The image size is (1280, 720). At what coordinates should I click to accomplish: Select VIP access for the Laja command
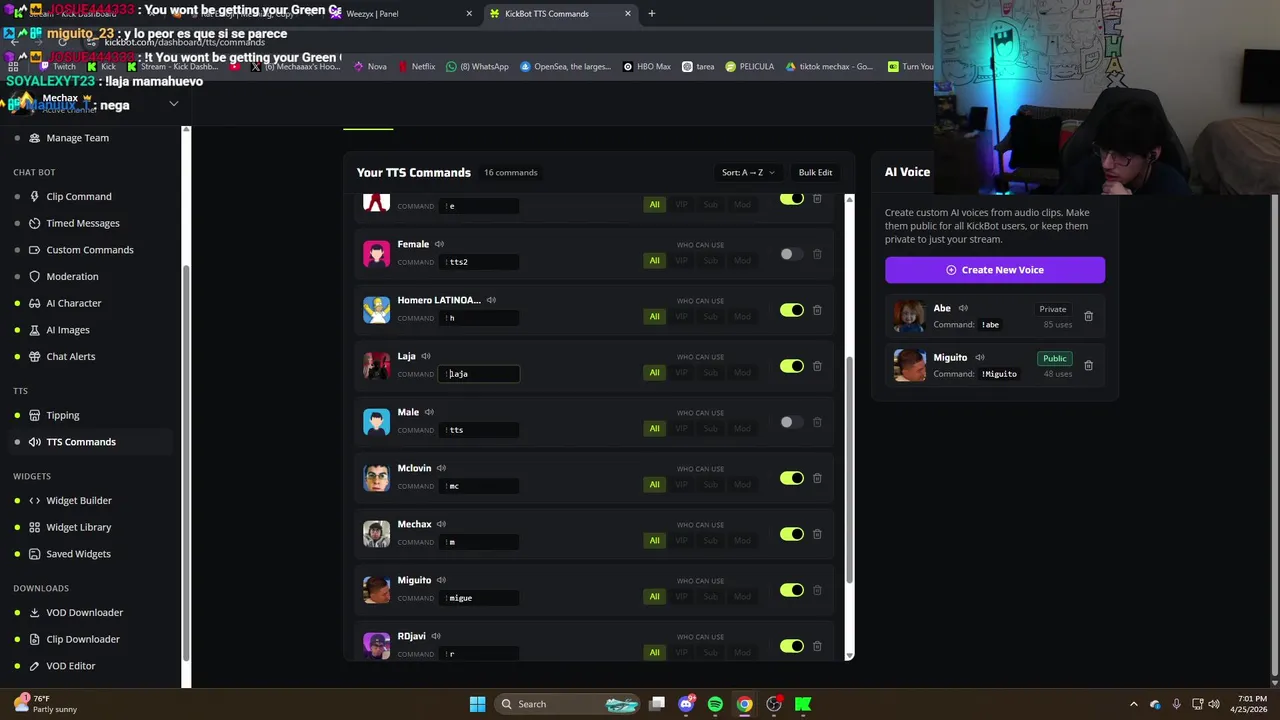681,372
